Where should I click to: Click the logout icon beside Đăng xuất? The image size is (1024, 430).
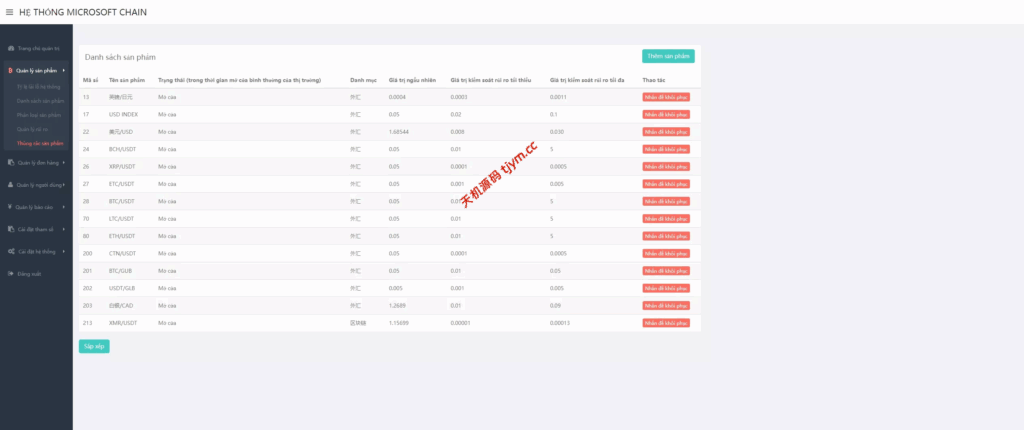click(x=10, y=273)
